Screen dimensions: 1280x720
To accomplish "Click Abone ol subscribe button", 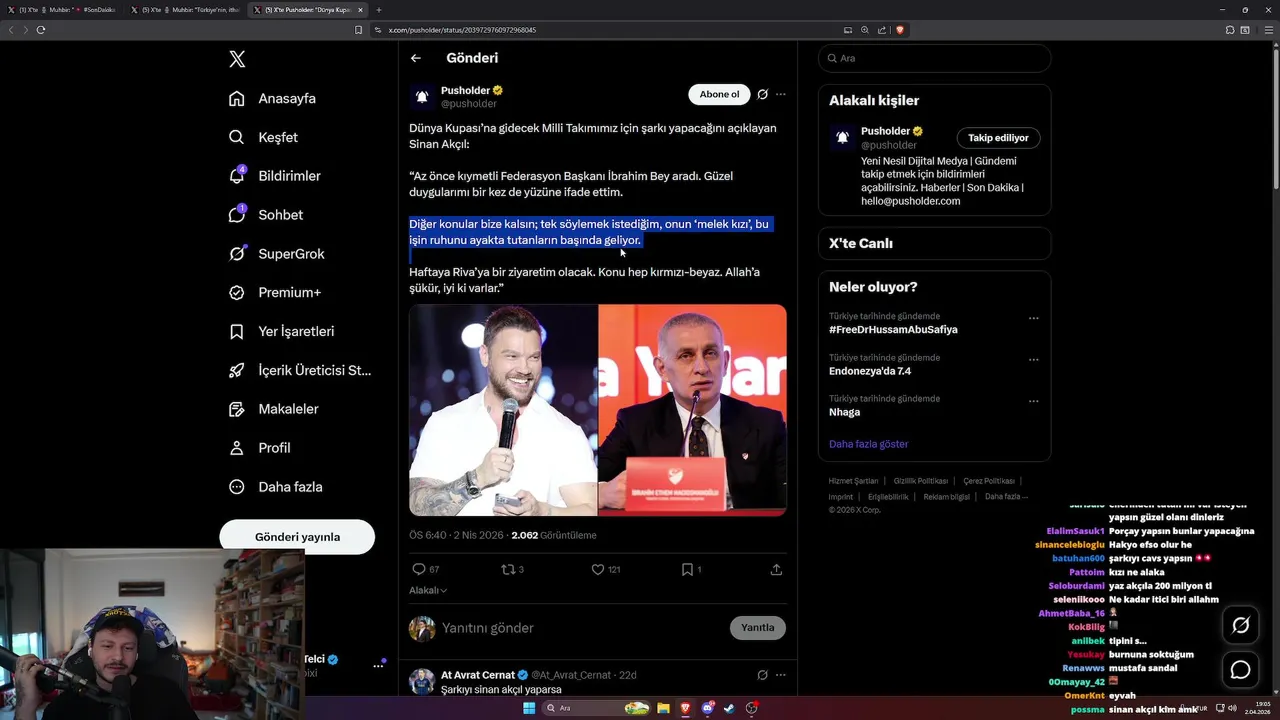I will [x=719, y=94].
